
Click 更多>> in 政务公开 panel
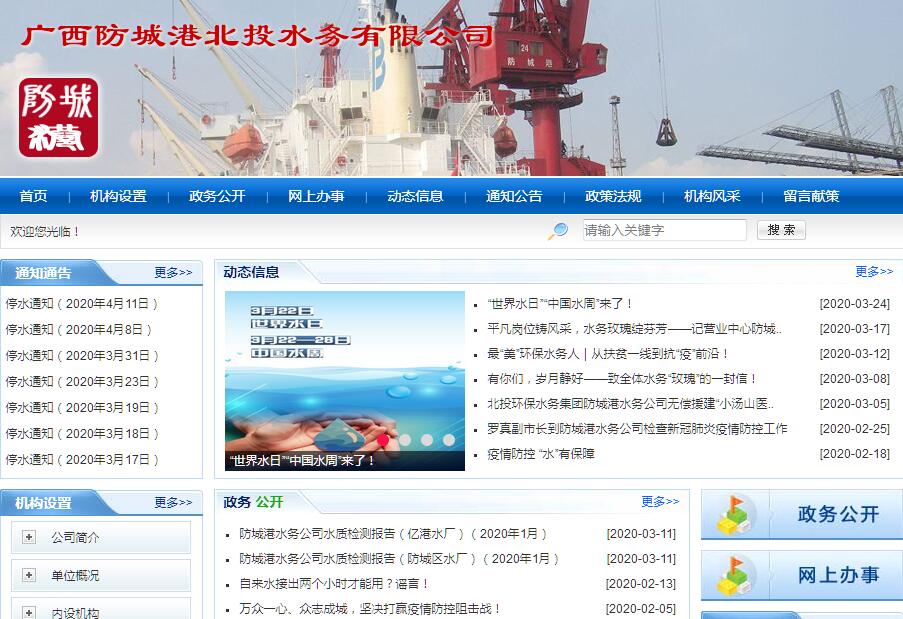click(x=661, y=502)
